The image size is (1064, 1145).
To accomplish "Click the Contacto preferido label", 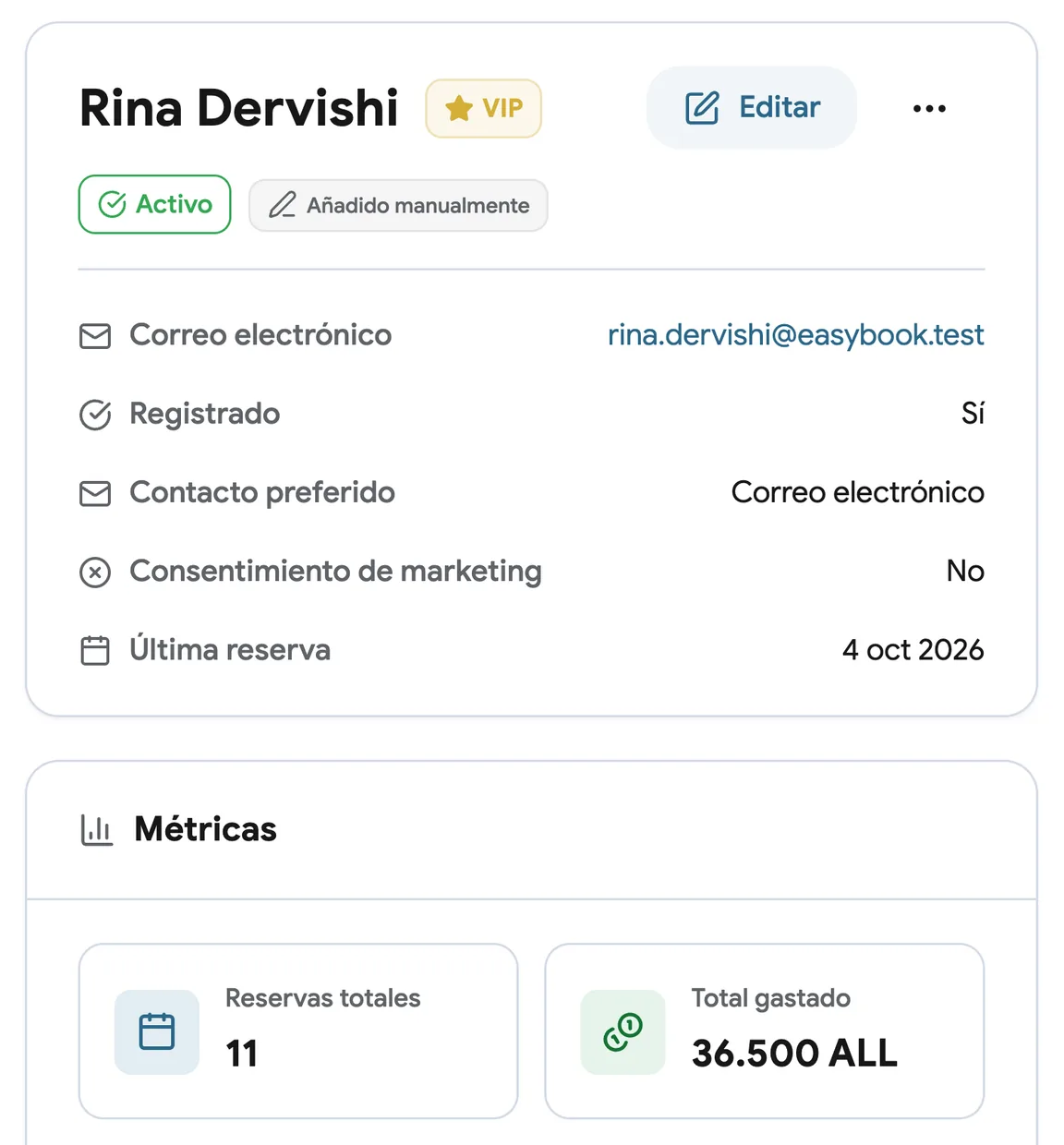I will (x=262, y=492).
